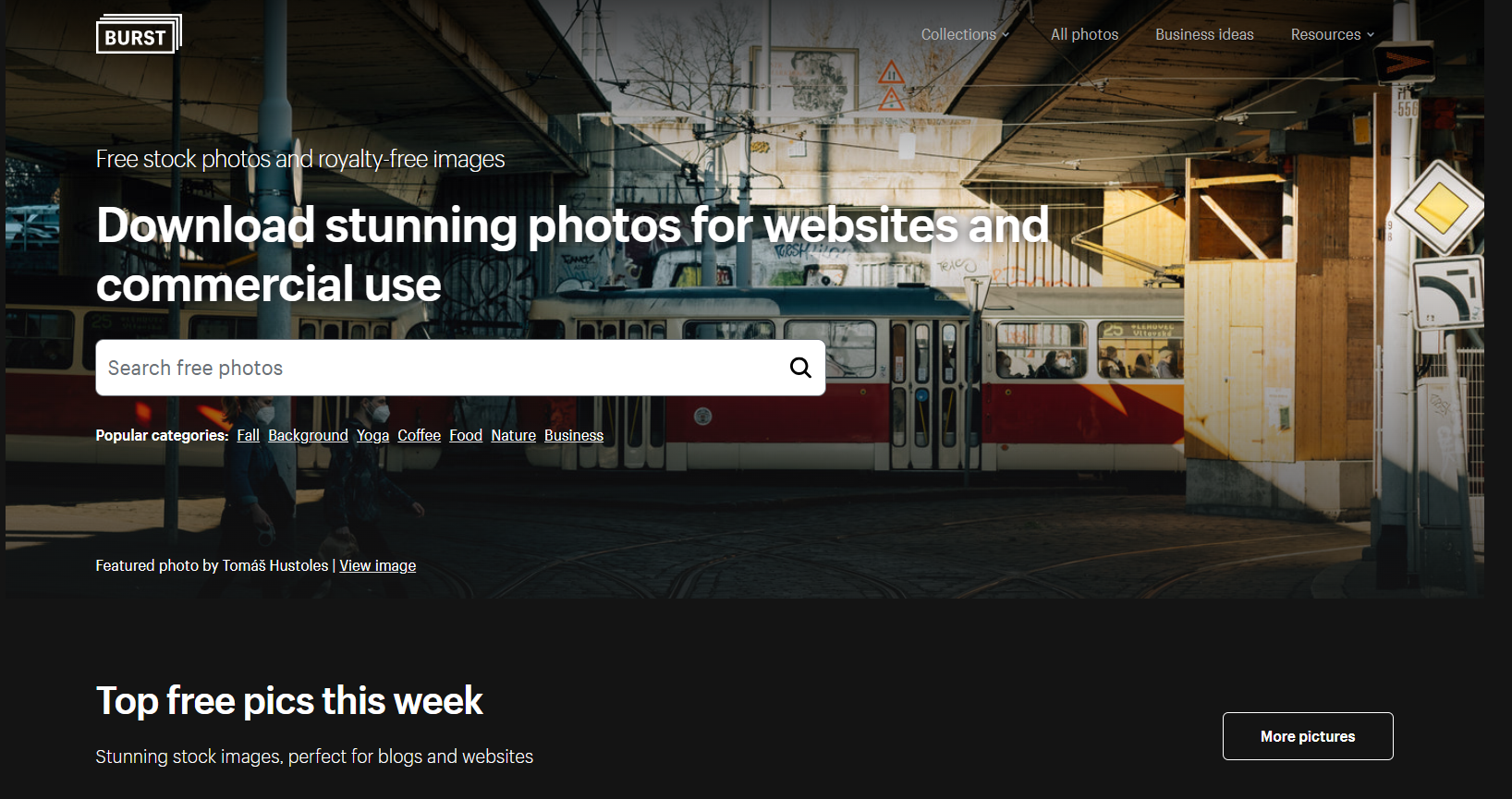Click the chevron next to Resources
The width and height of the screenshot is (1512, 799).
tap(1371, 35)
